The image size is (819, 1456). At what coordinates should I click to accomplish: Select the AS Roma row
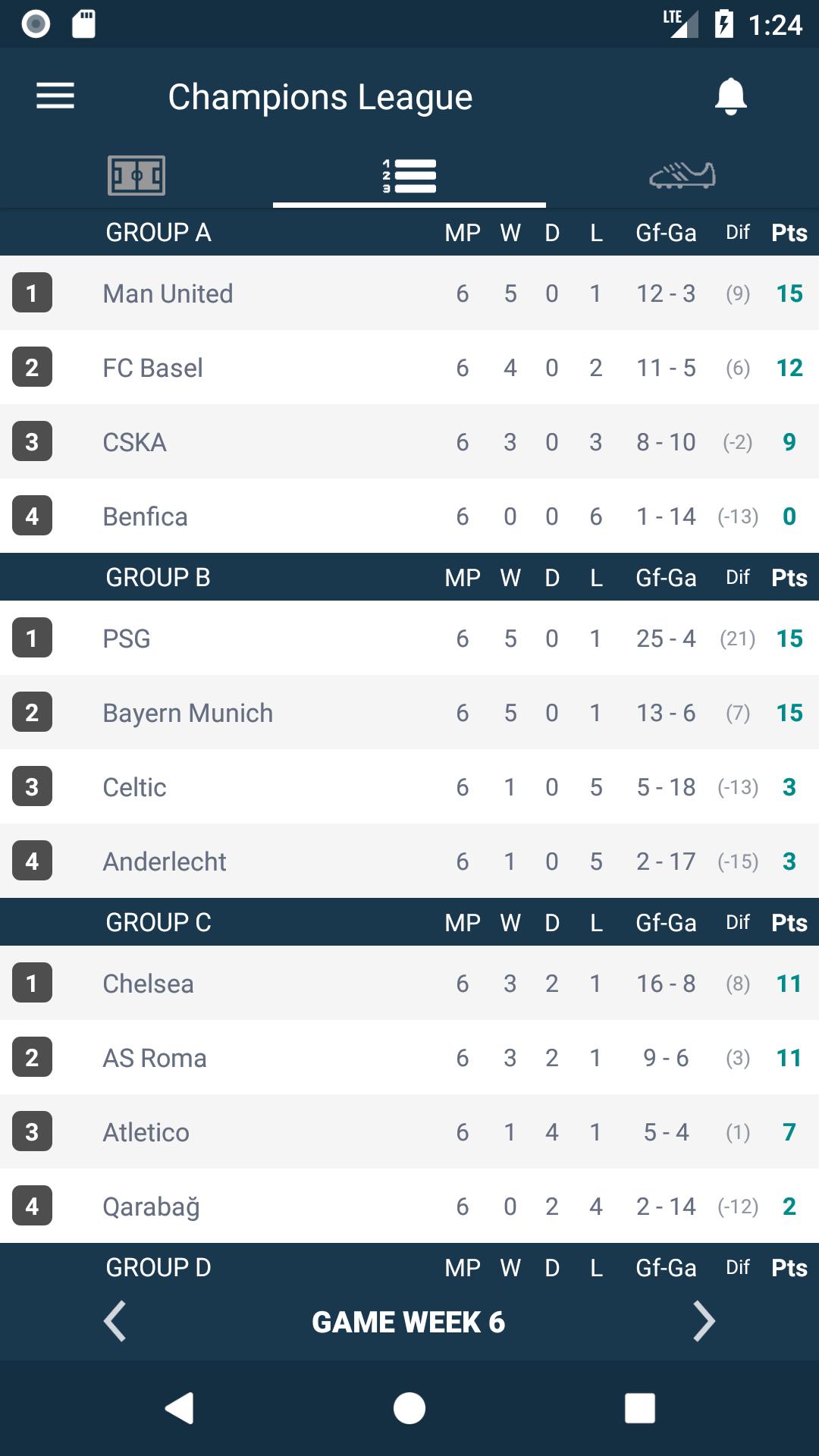(409, 1057)
